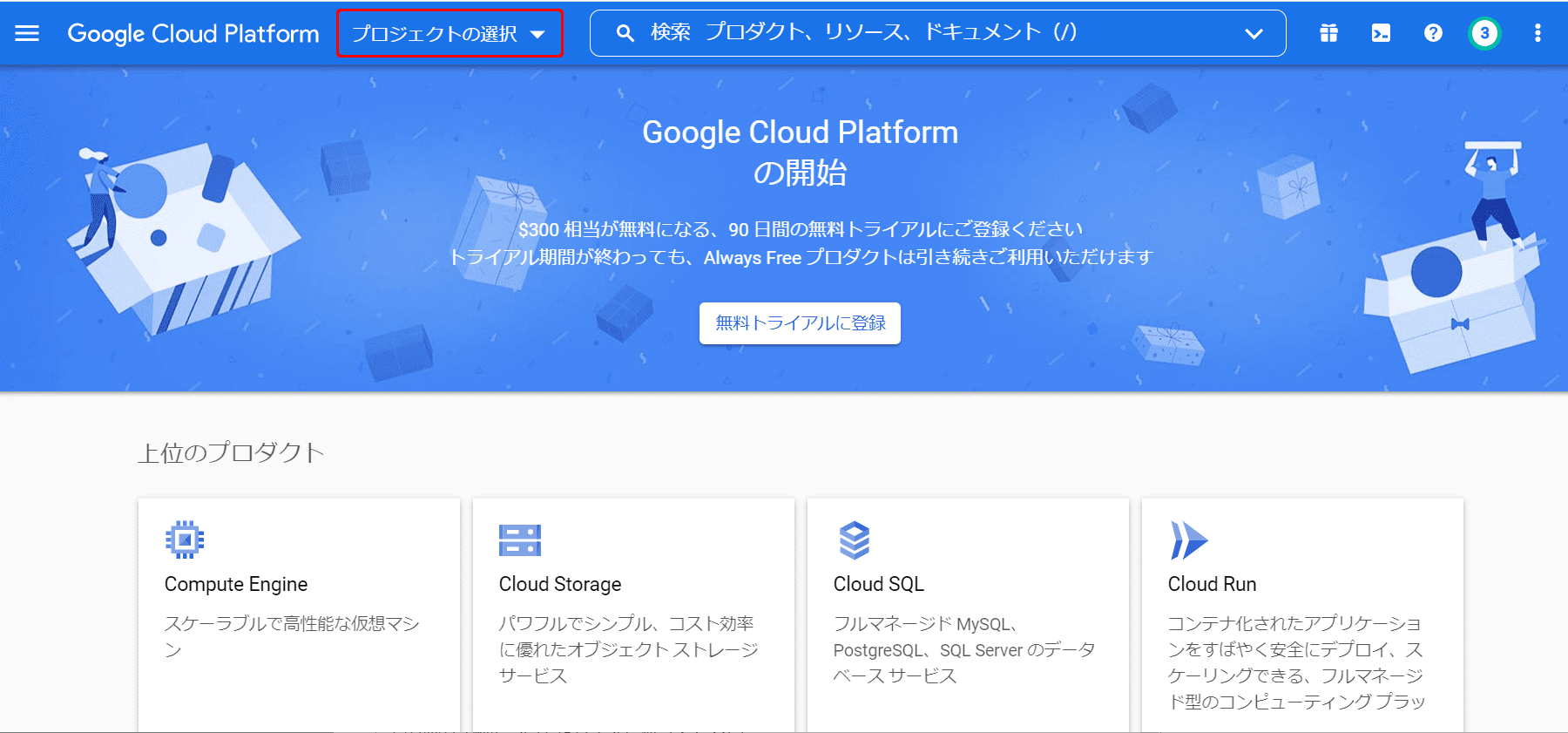Open the three-dot settings menu
The width and height of the screenshot is (1568, 733).
coord(1538,33)
